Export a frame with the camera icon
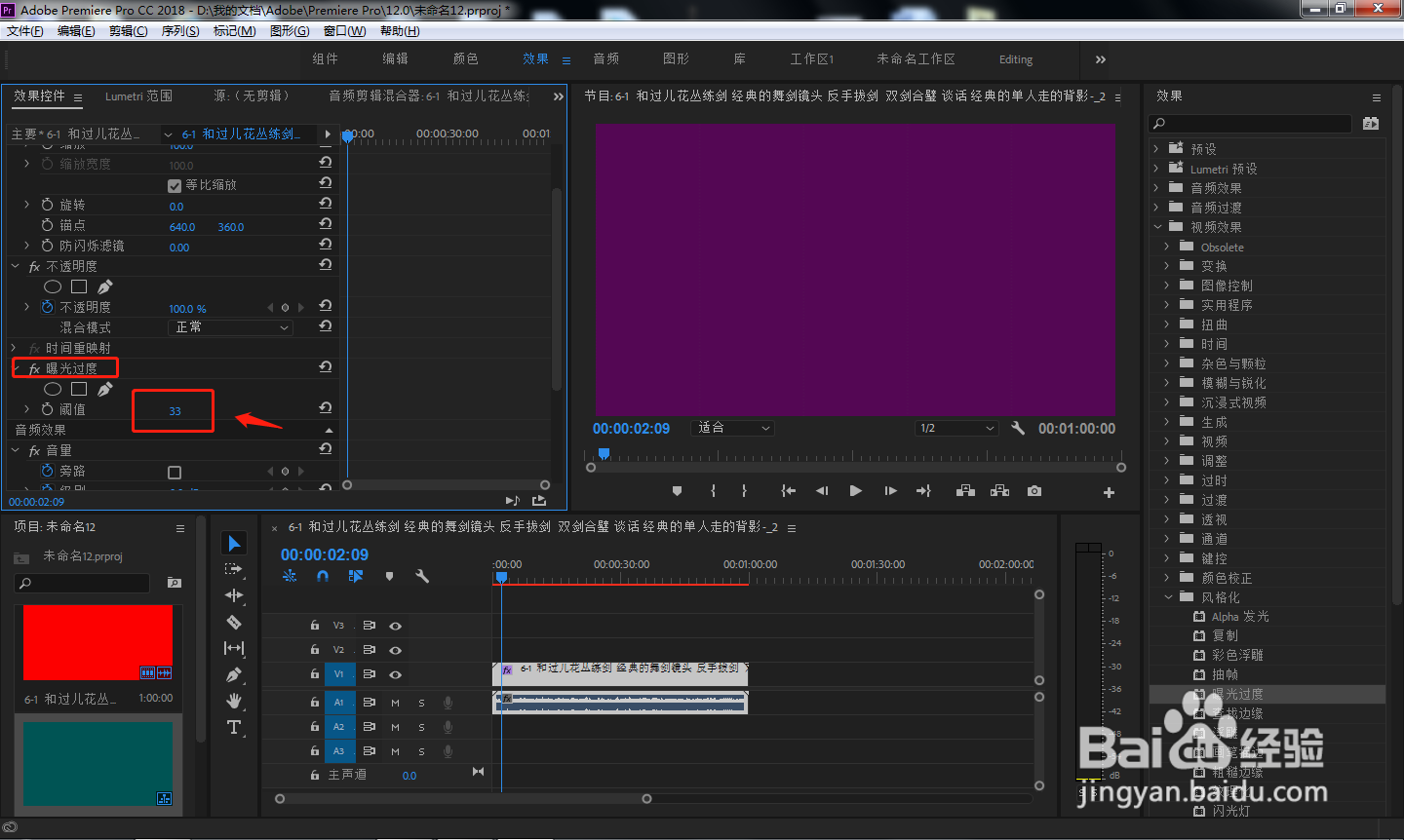Viewport: 1404px width, 840px height. pyautogui.click(x=1034, y=491)
